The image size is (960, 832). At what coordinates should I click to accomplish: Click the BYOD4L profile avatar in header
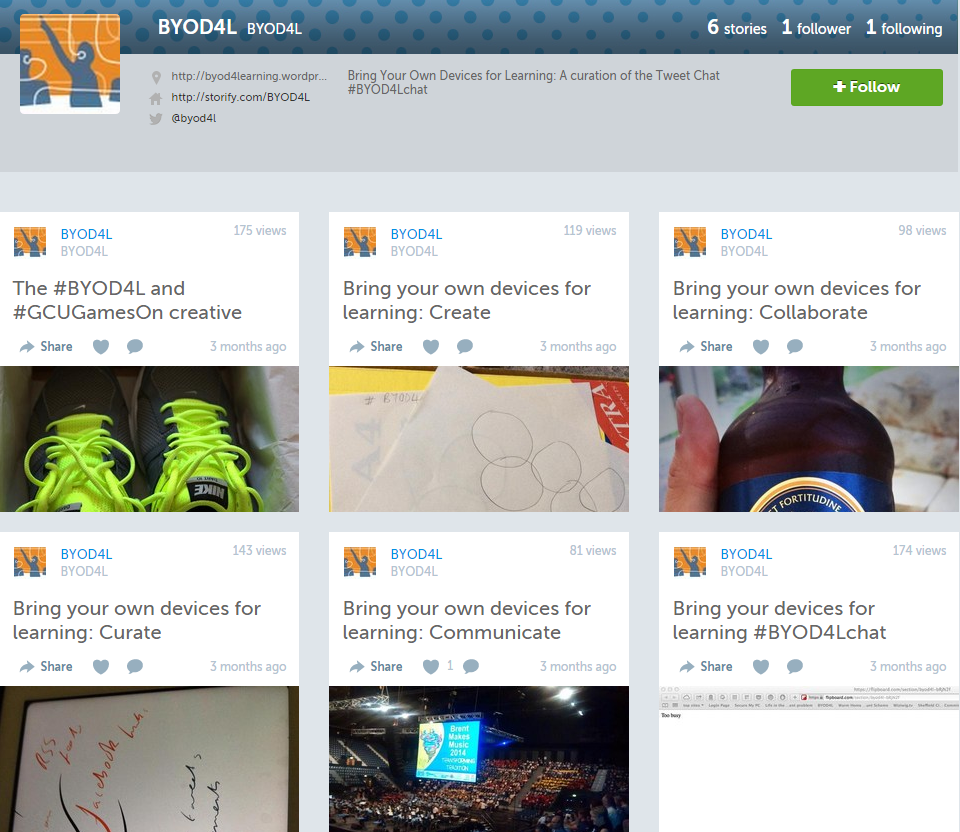[70, 64]
